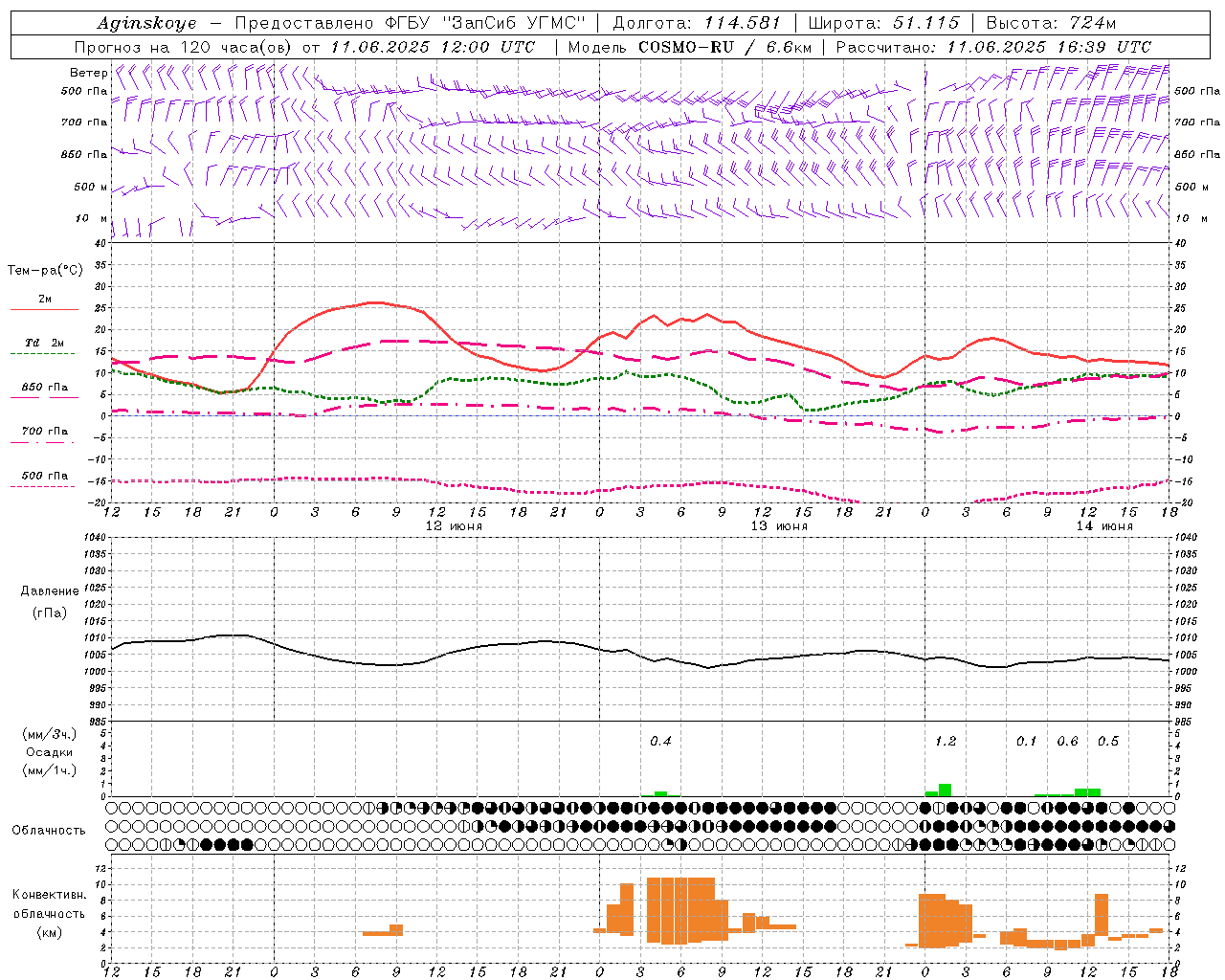
Task: Click the station title "Aginskoye"
Action: click(x=147, y=23)
